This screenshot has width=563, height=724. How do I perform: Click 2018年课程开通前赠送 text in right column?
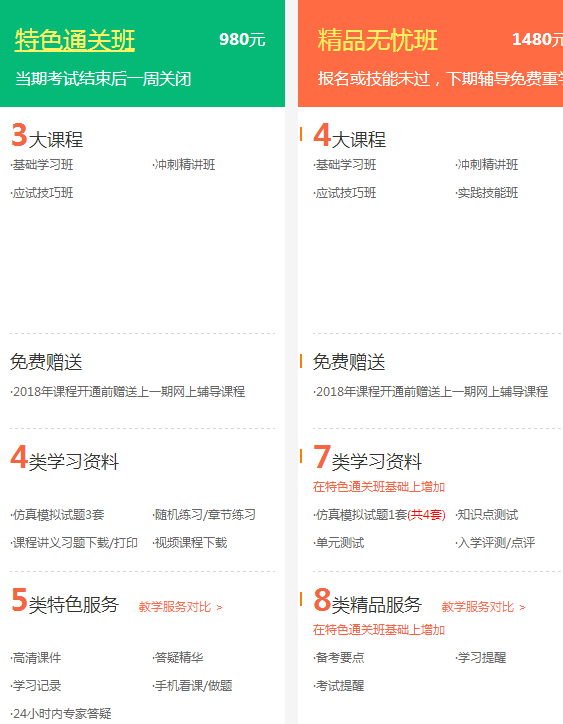click(x=431, y=392)
